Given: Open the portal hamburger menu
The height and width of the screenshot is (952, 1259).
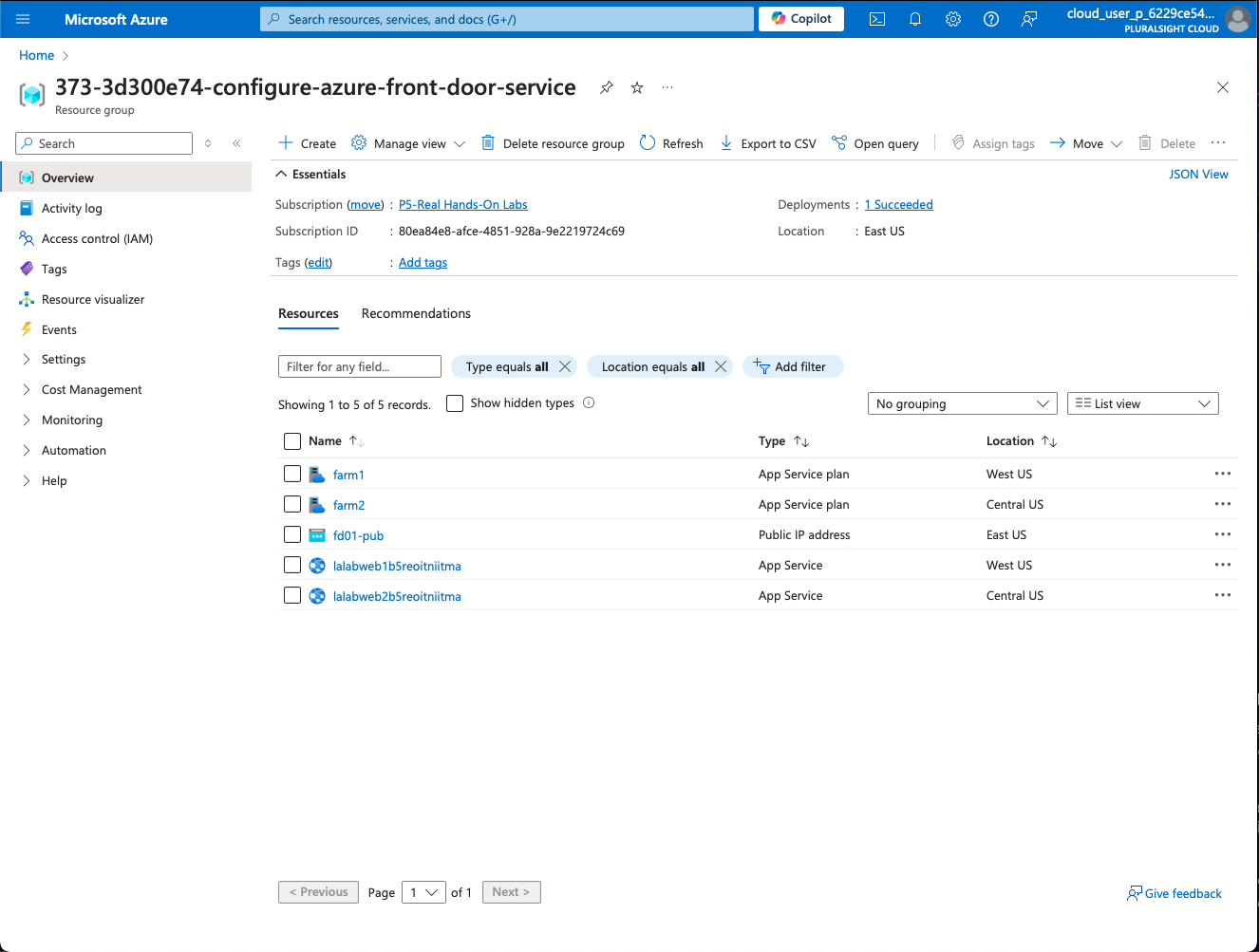Looking at the screenshot, I should [x=23, y=19].
